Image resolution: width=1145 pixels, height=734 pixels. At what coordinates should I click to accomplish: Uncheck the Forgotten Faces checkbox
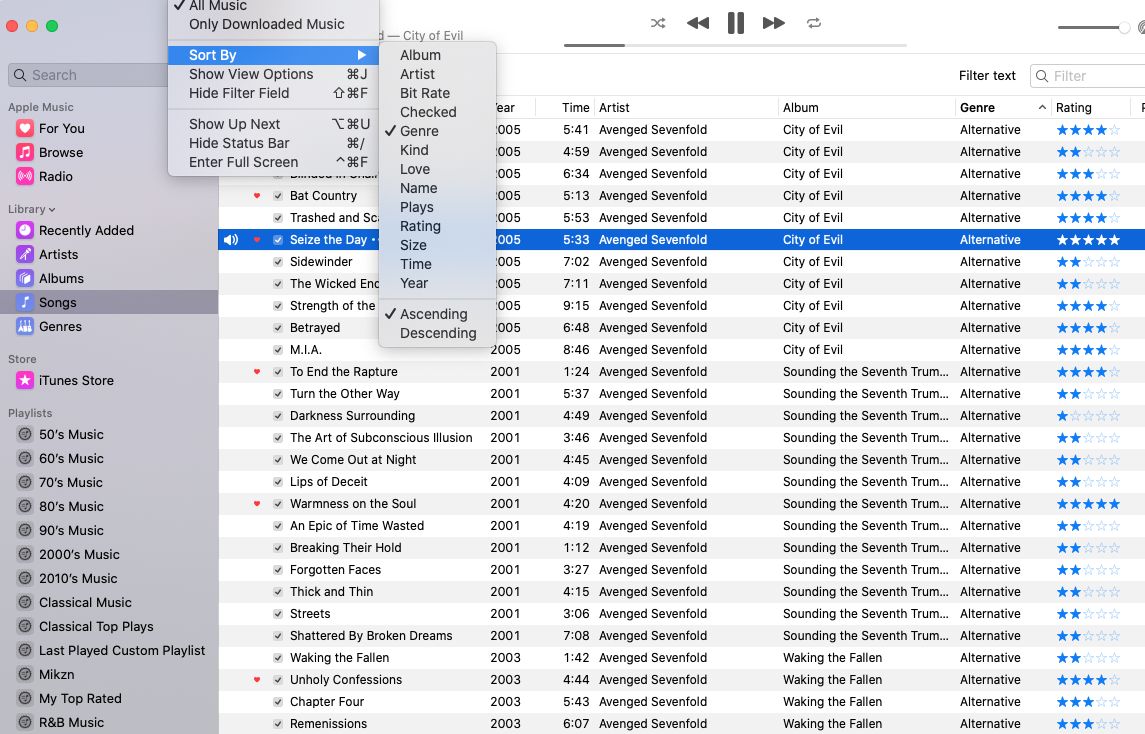tap(277, 570)
